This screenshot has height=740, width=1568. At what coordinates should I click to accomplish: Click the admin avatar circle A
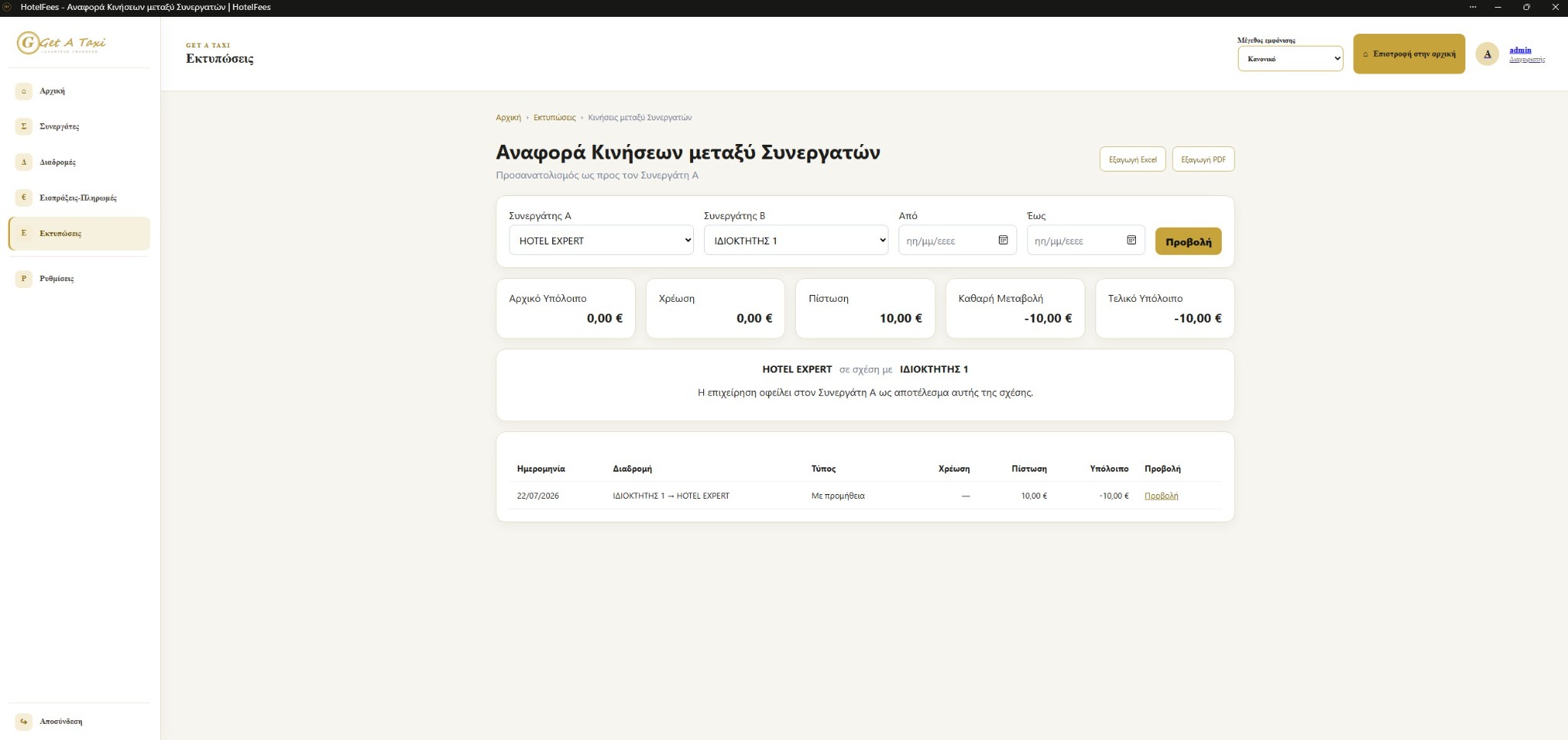pos(1487,54)
